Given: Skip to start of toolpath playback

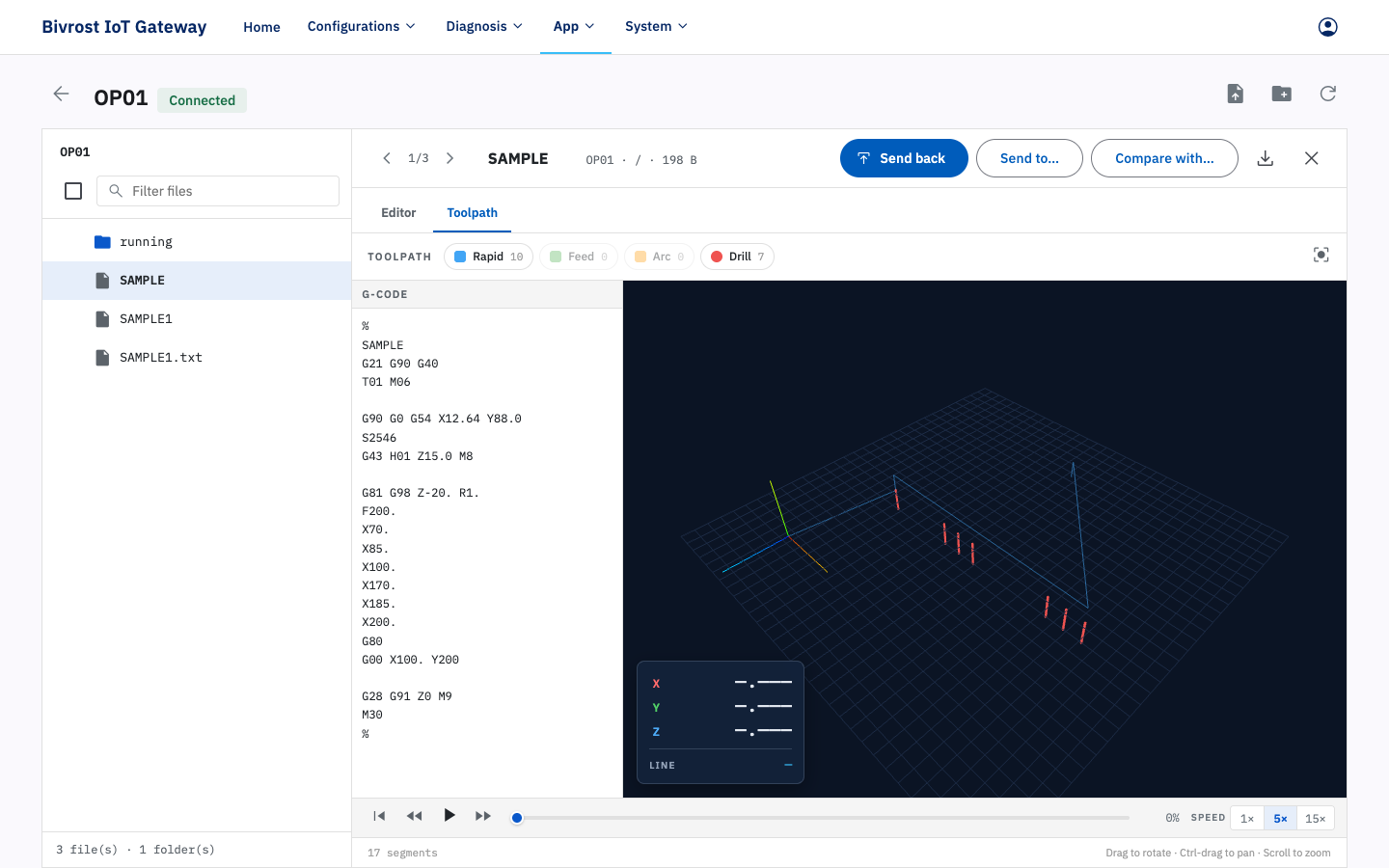Looking at the screenshot, I should point(379,816).
